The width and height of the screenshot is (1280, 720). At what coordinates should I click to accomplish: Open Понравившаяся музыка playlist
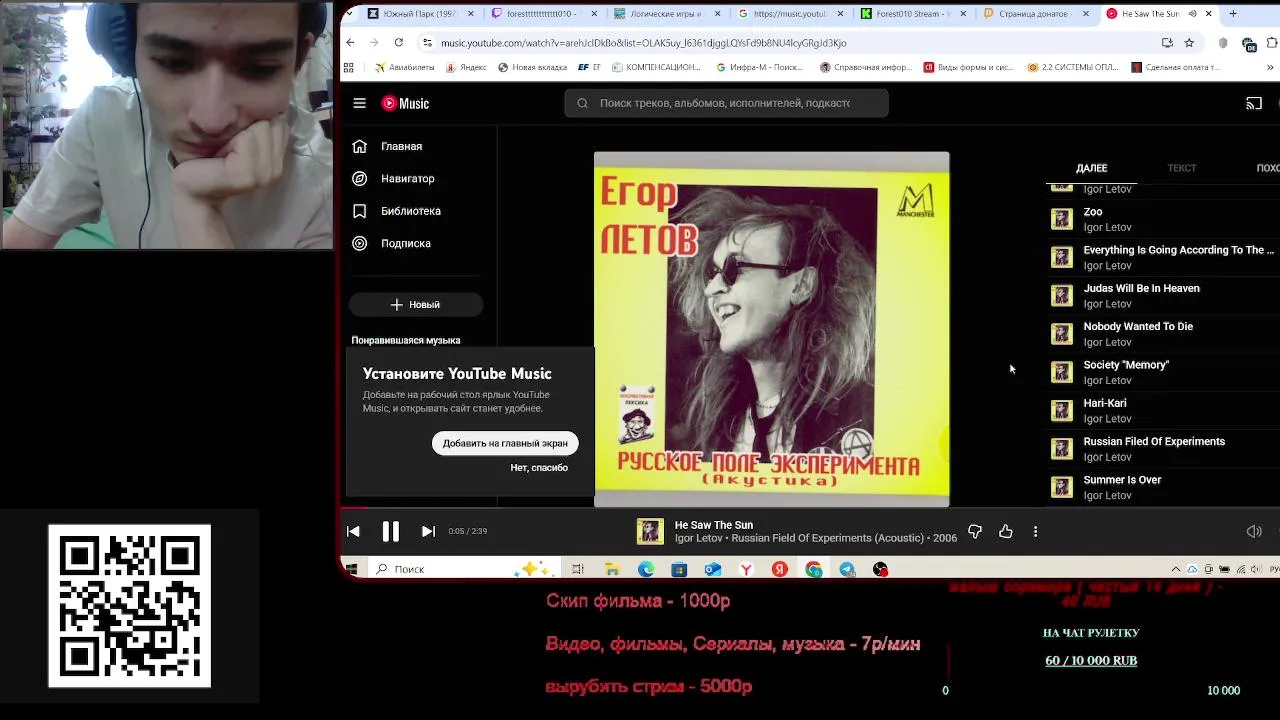pos(406,340)
